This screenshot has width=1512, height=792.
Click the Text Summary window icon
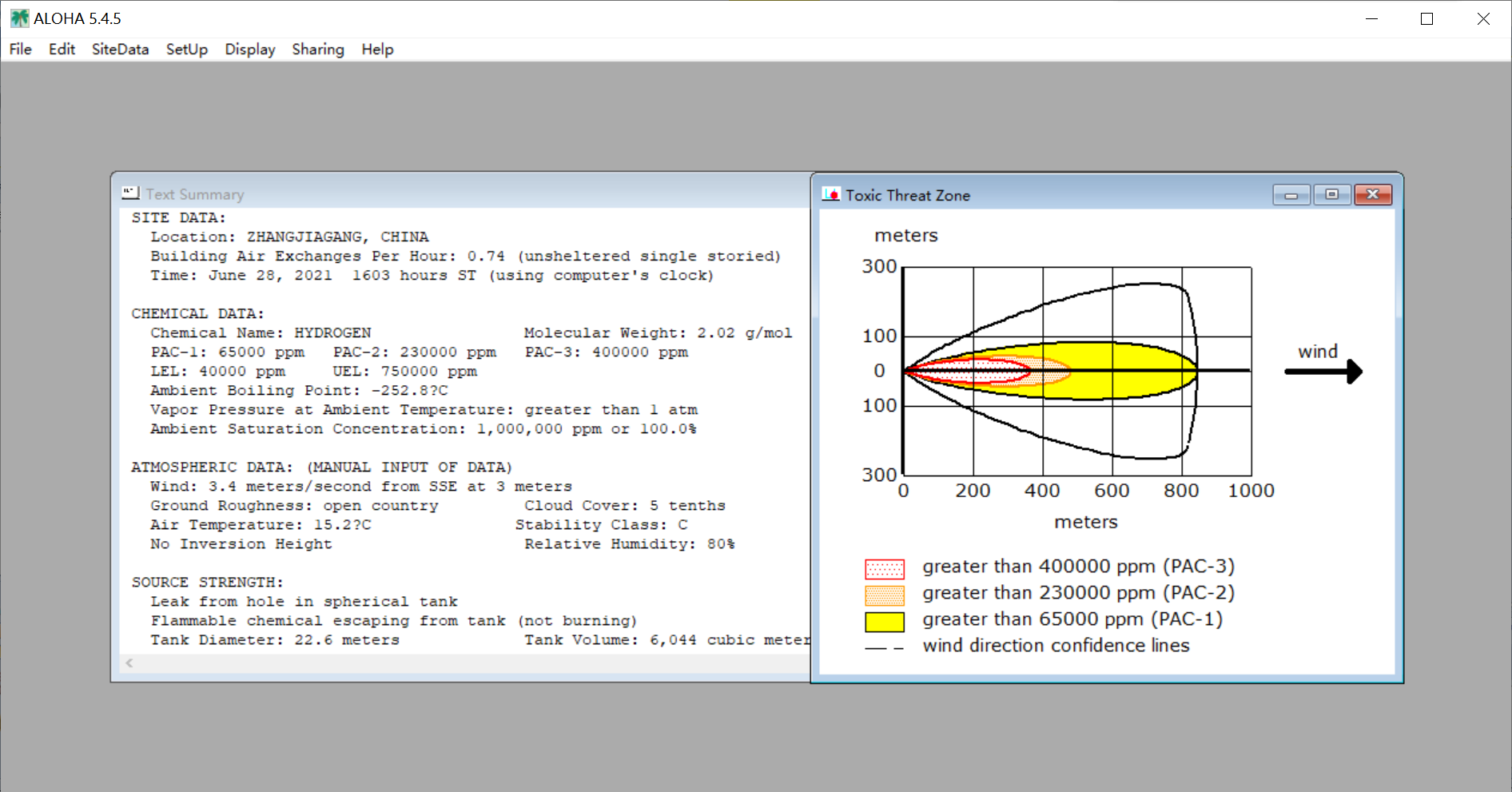tap(130, 193)
